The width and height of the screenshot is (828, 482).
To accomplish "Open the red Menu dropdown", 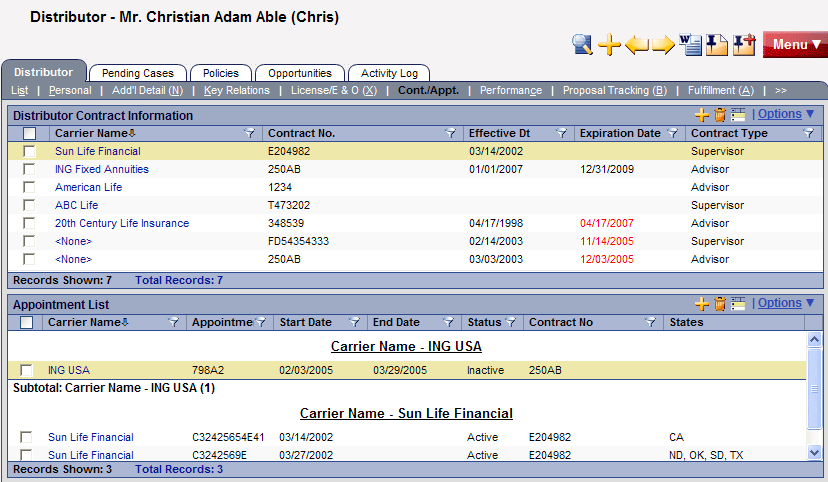I will click(795, 45).
